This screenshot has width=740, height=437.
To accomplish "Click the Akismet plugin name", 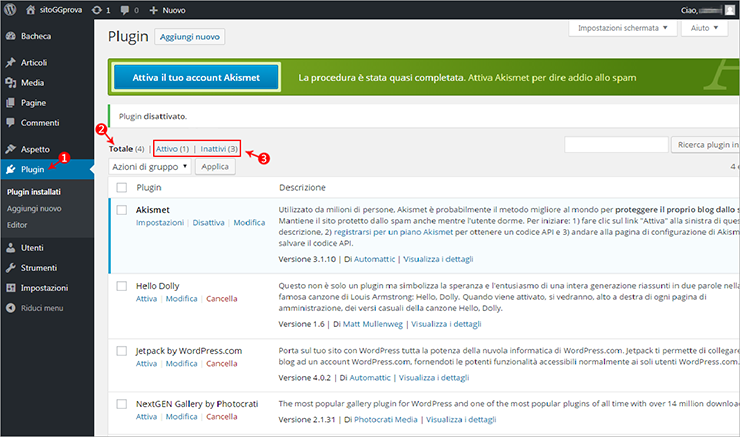I will [152, 210].
